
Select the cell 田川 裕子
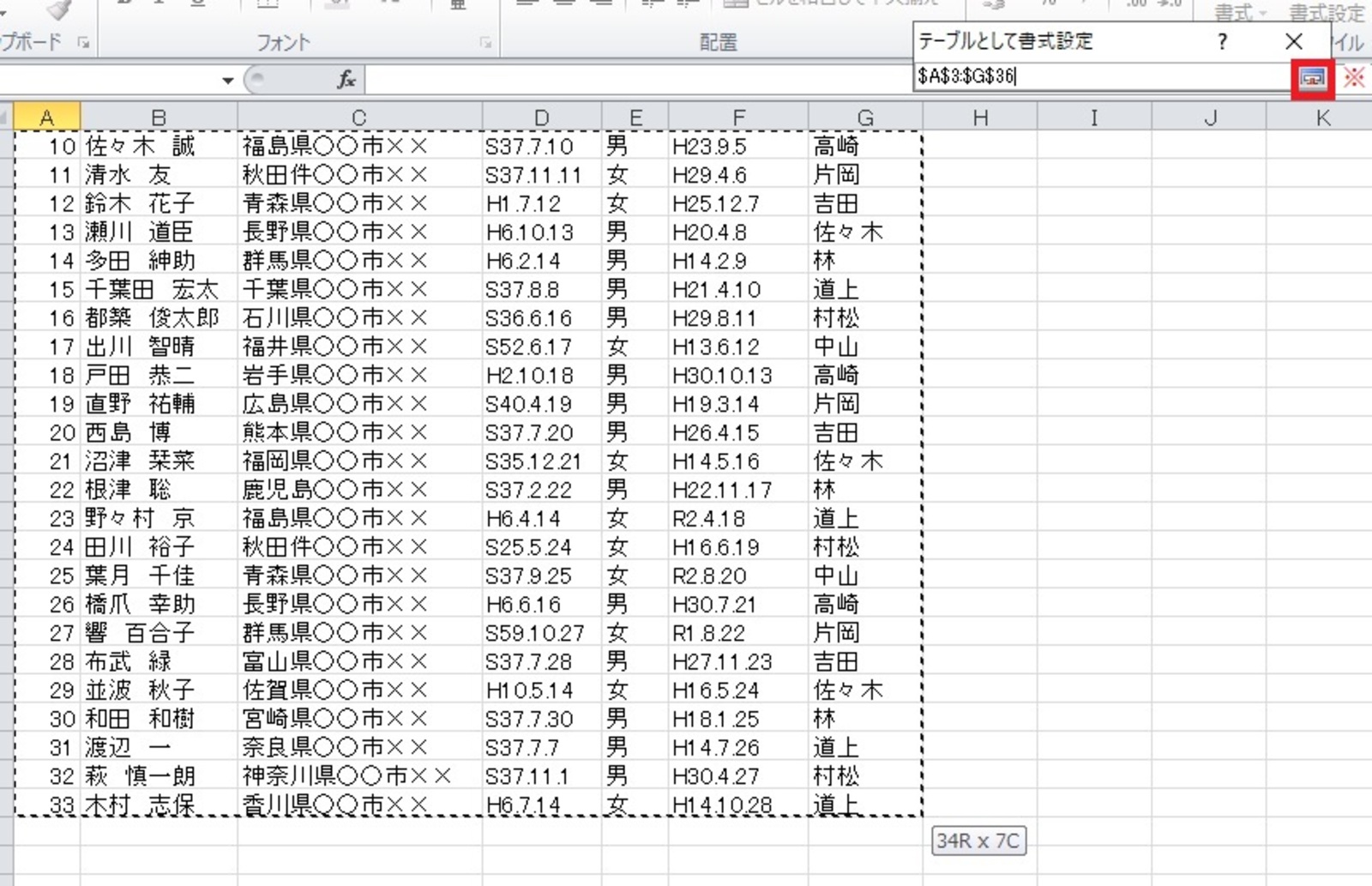tap(159, 547)
